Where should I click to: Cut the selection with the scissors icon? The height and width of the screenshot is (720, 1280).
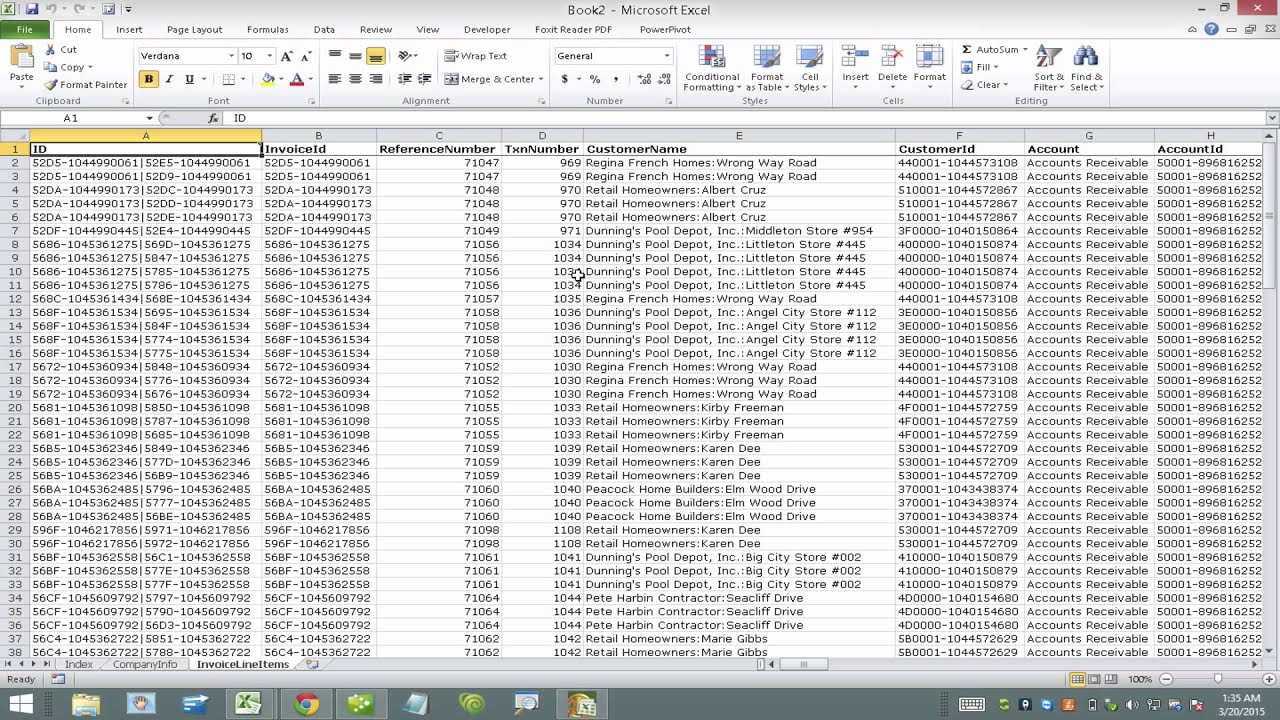50,50
